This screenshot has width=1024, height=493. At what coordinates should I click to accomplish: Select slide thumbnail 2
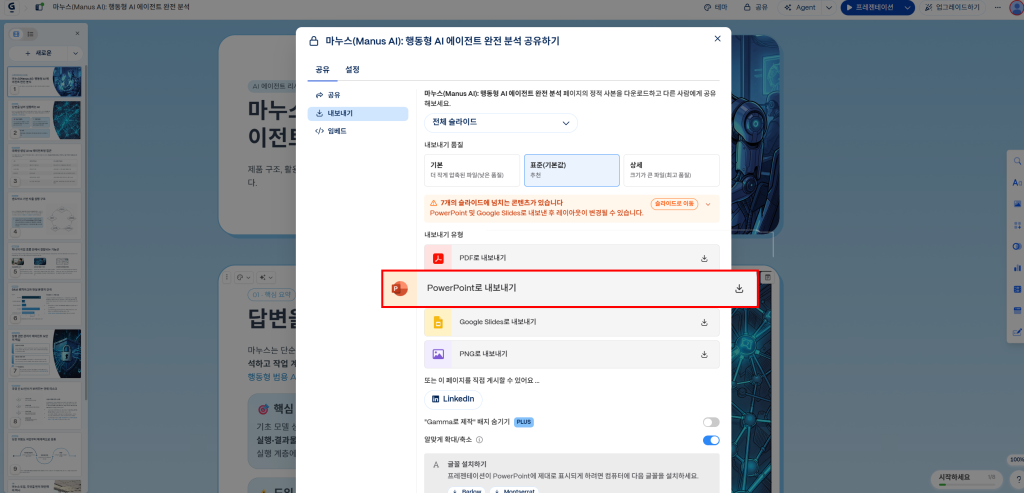click(x=44, y=120)
